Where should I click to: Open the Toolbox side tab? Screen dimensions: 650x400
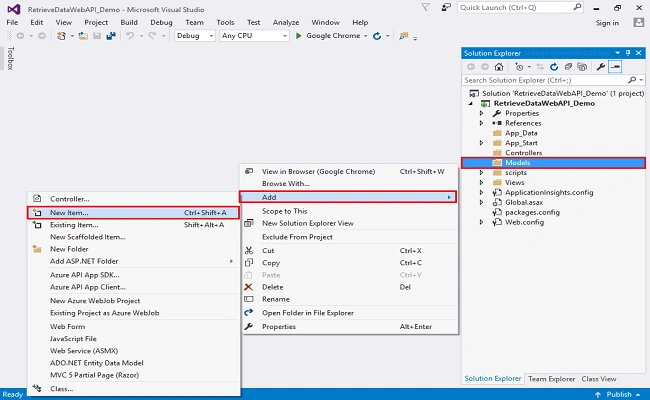point(11,58)
